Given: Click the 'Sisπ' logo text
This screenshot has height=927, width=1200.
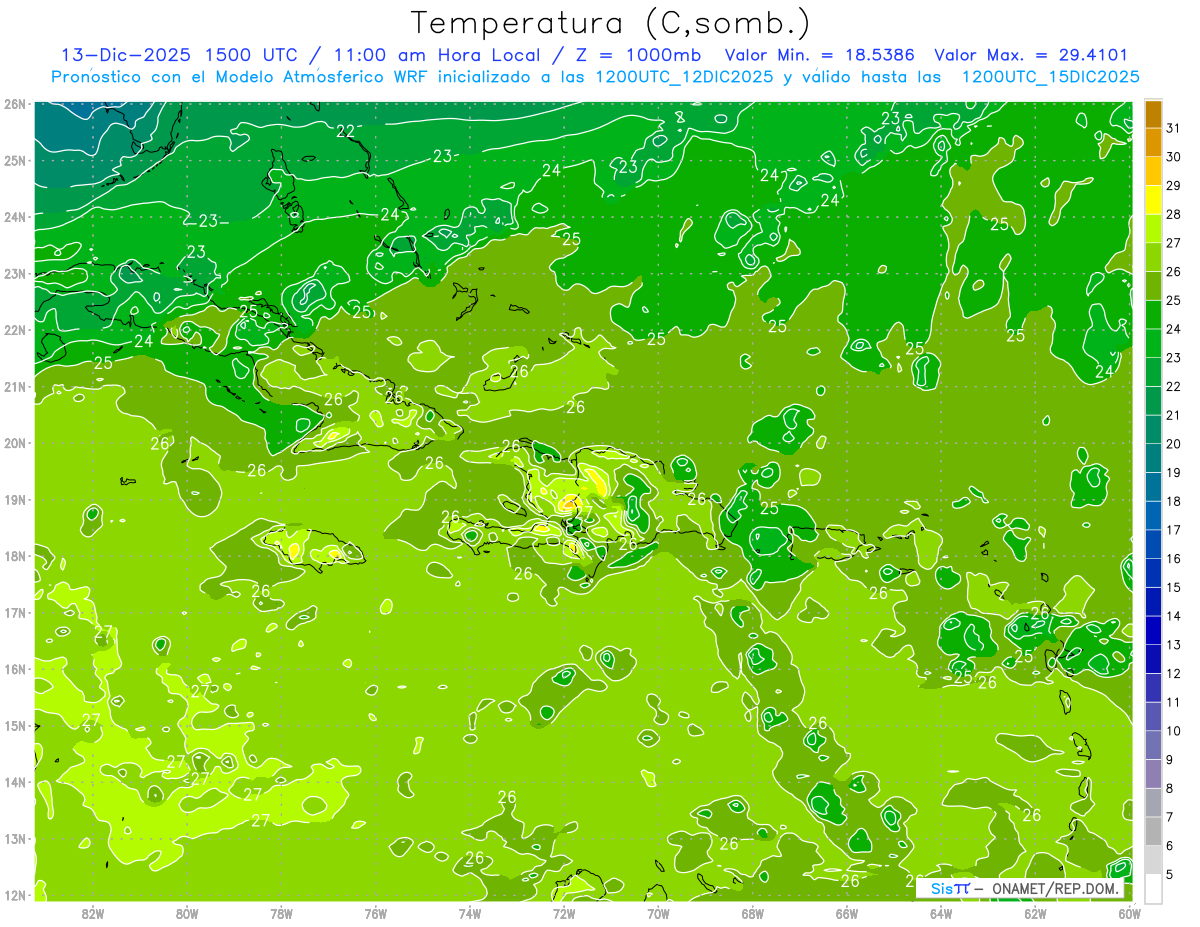Looking at the screenshot, I should 950,888.
